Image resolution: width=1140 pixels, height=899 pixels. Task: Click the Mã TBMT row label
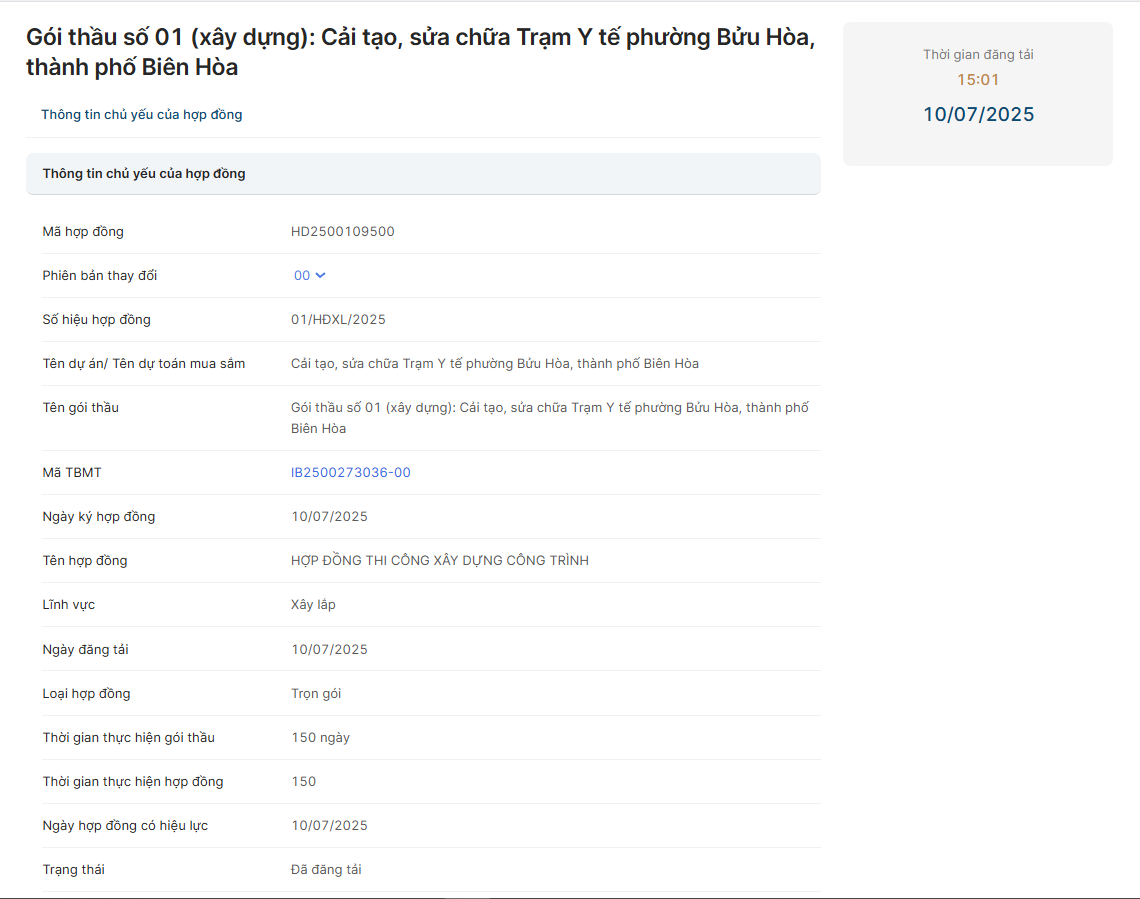coord(72,473)
